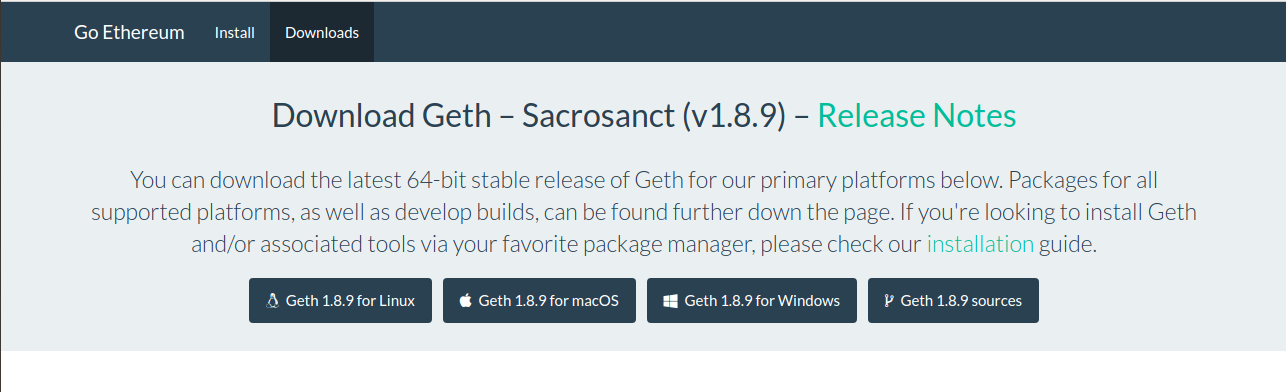Click empty dark navigation bar area
Viewport: 1286px width, 392px height.
pos(800,32)
